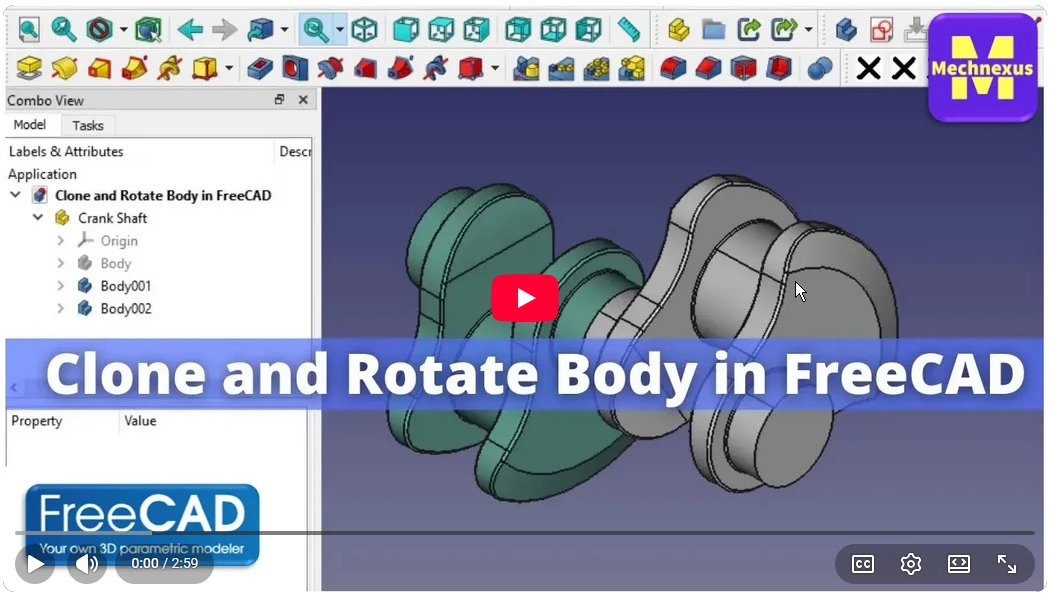The width and height of the screenshot is (1051, 597).
Task: Click the Go back navigation arrow
Action: tap(190, 30)
